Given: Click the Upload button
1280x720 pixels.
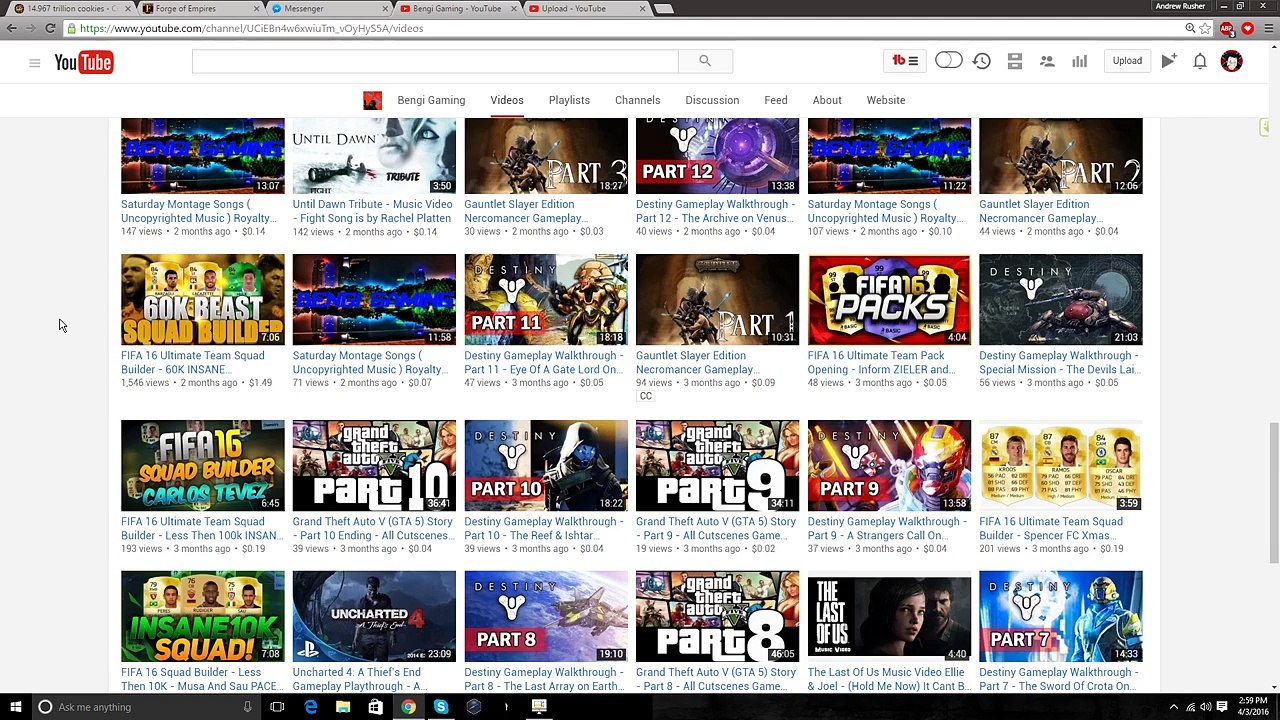Looking at the screenshot, I should (1127, 61).
